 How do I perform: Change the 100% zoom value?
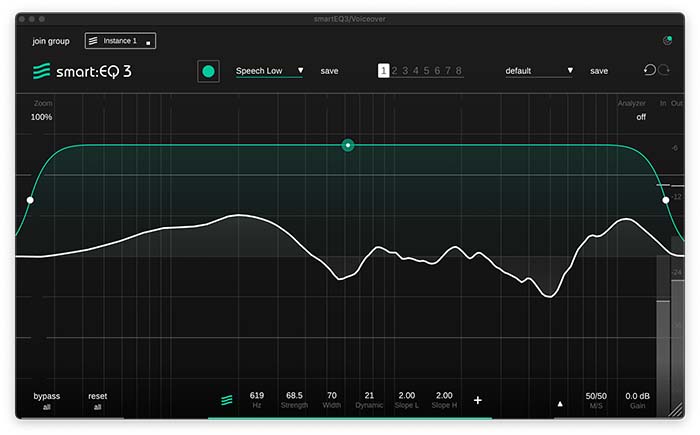tap(42, 117)
